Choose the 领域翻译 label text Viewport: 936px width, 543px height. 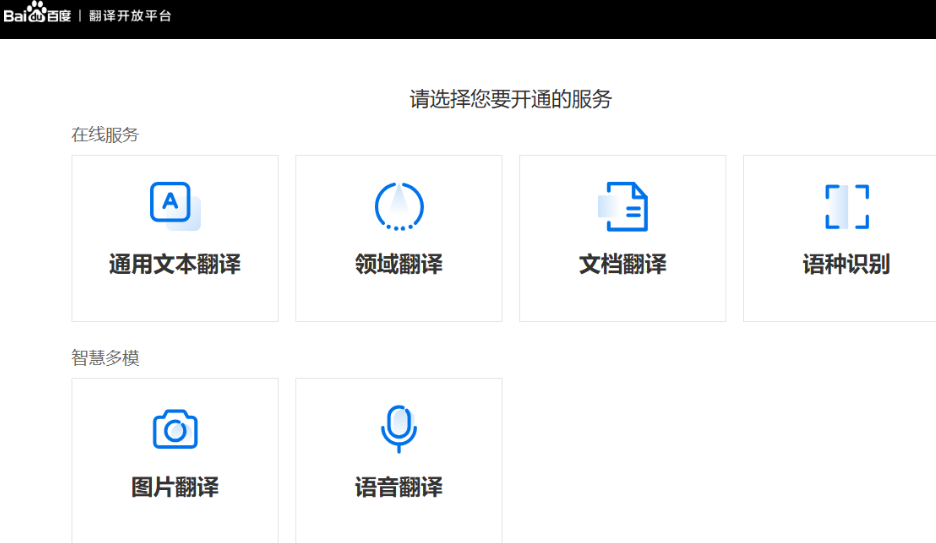[399, 265]
